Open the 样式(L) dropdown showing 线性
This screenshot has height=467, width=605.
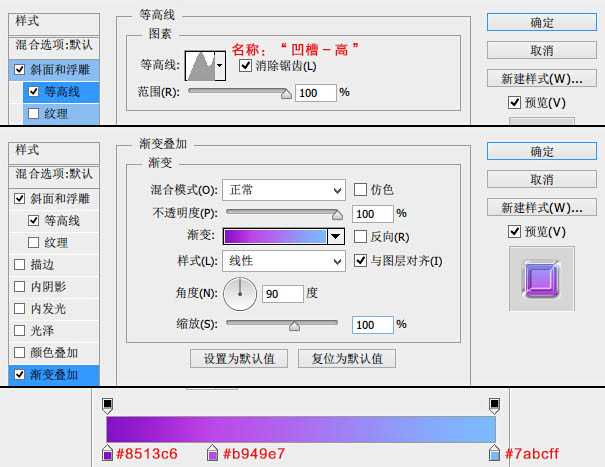pyautogui.click(x=284, y=261)
